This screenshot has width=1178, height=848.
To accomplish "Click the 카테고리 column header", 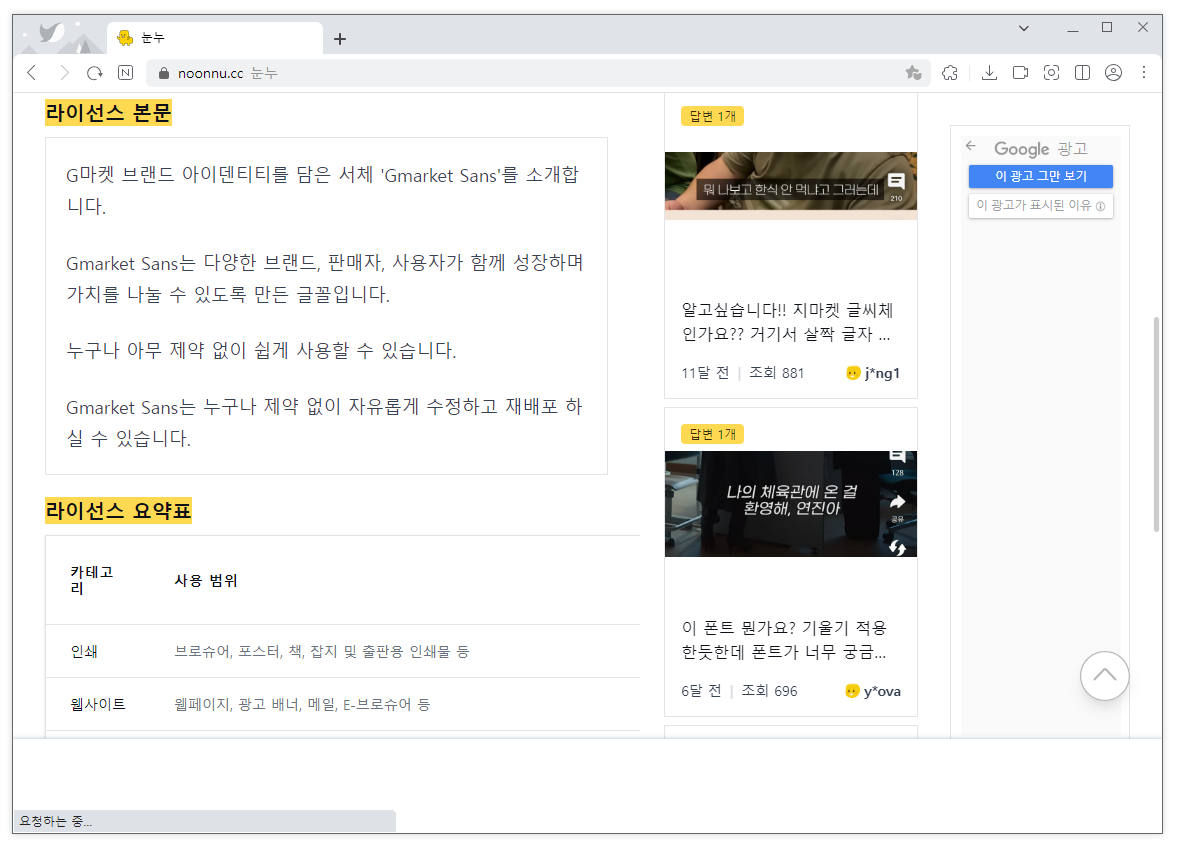I will pyautogui.click(x=91, y=580).
